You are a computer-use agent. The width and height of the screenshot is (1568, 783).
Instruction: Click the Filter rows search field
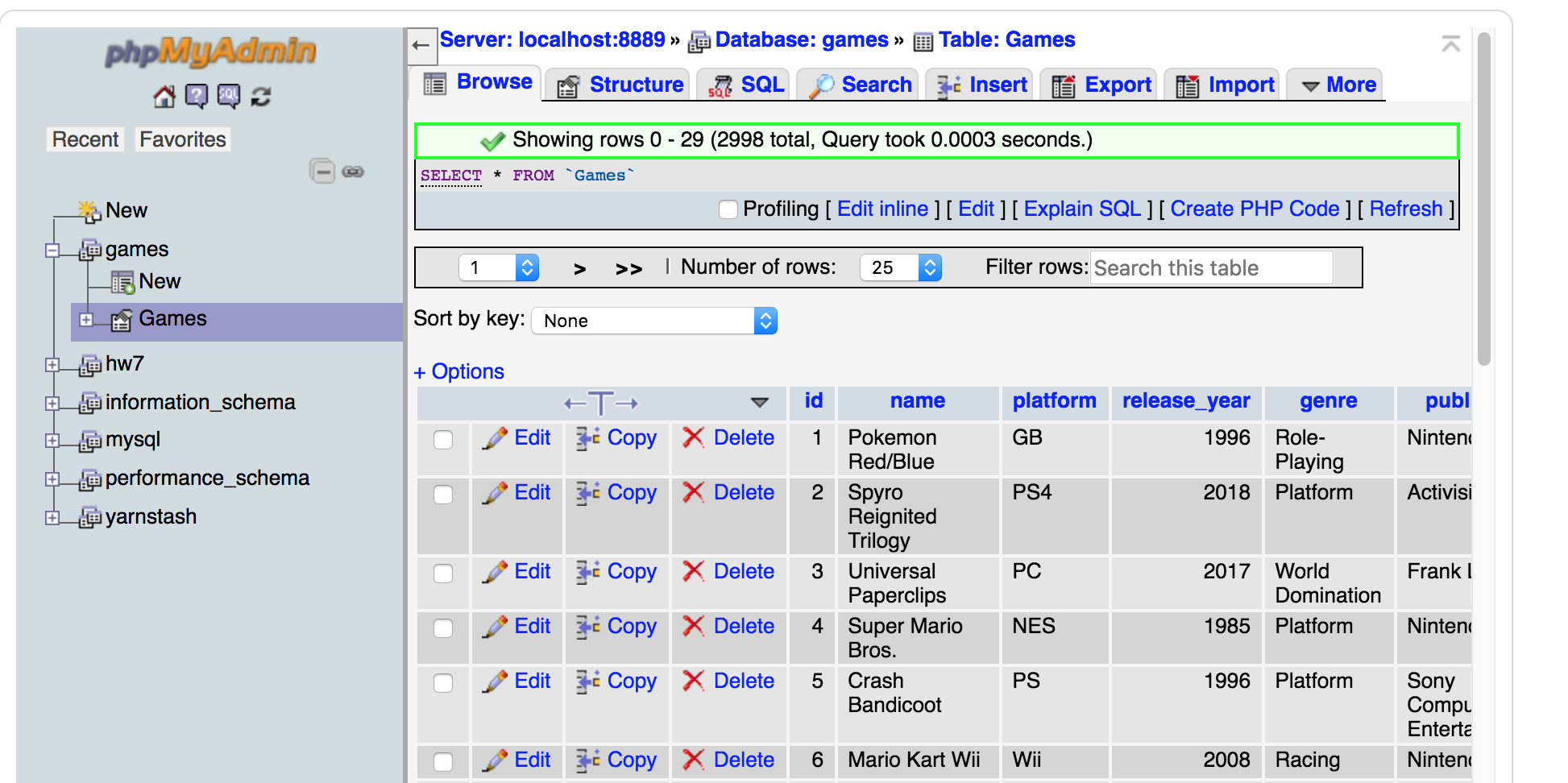(x=1211, y=267)
